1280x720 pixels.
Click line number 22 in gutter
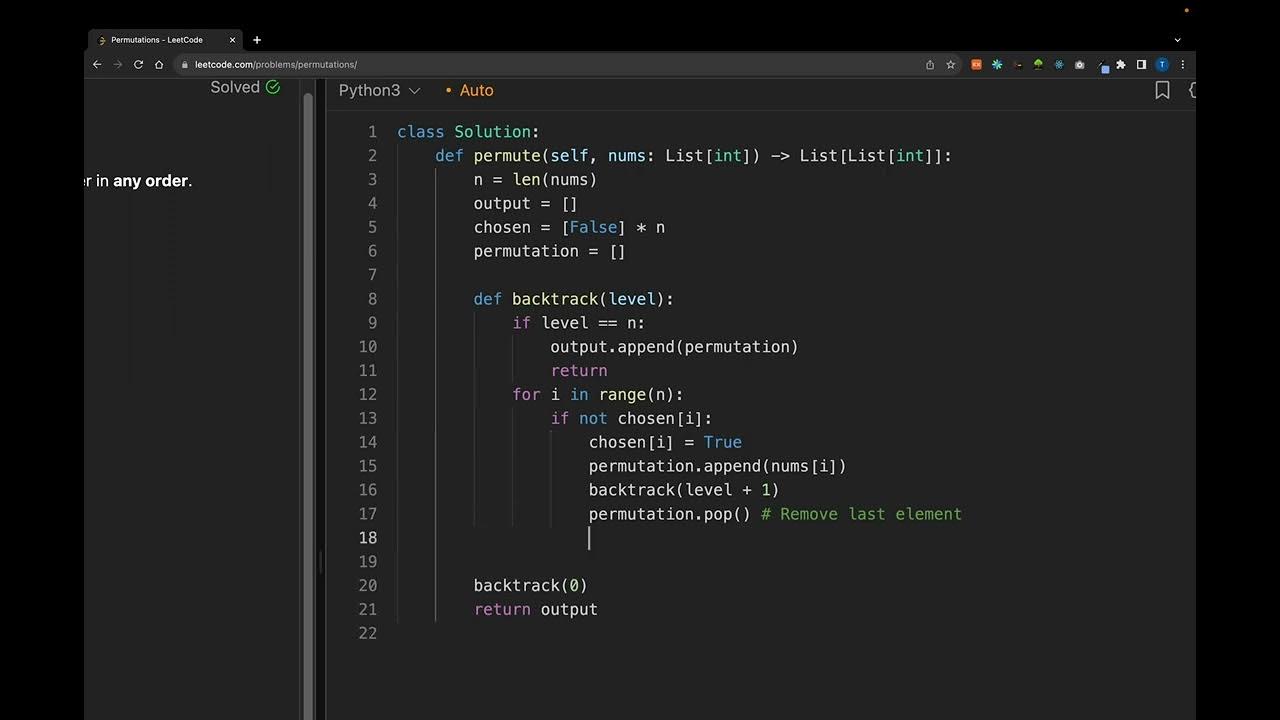point(368,633)
